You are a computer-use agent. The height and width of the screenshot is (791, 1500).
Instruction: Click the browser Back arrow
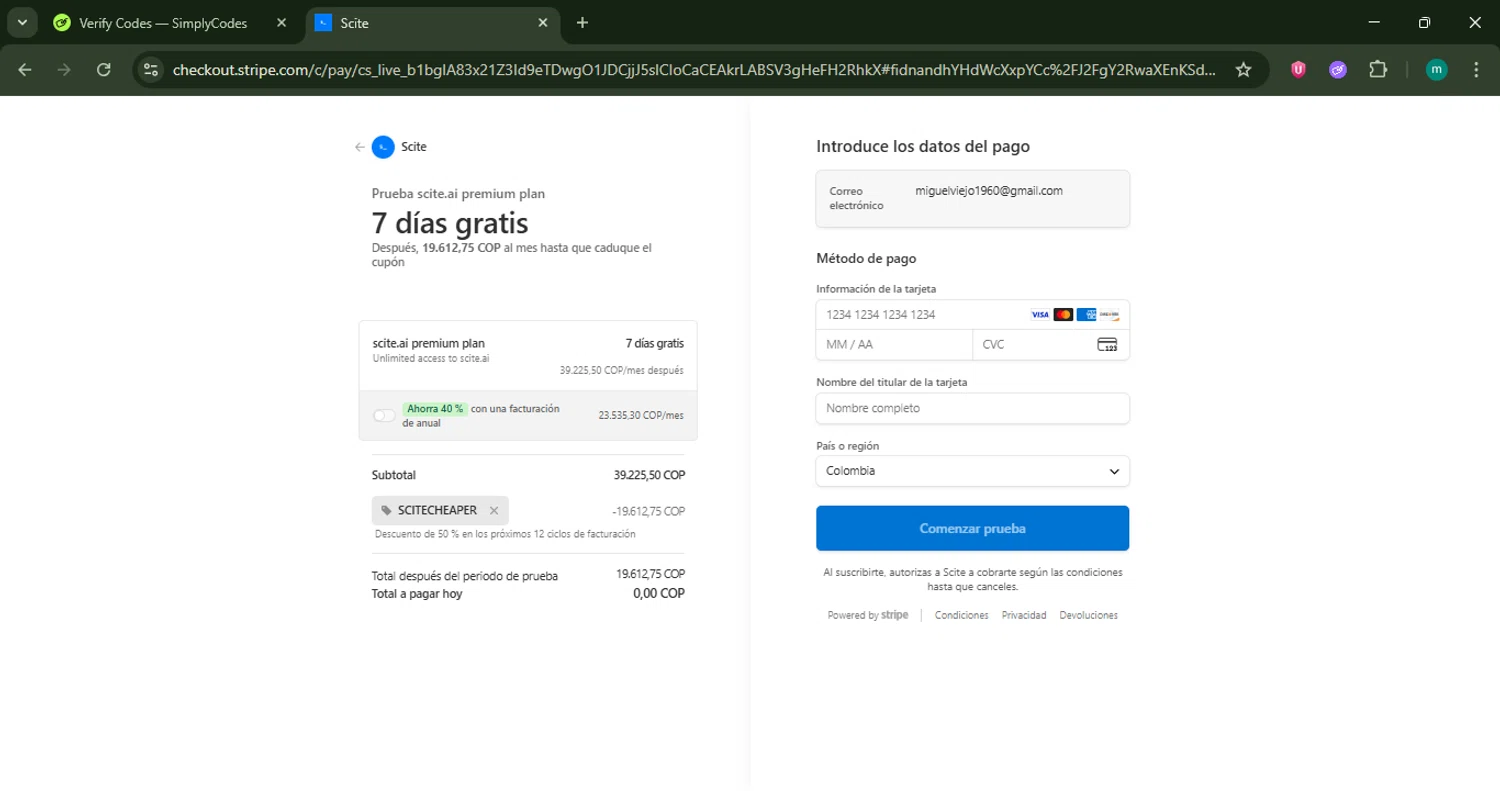pos(25,69)
